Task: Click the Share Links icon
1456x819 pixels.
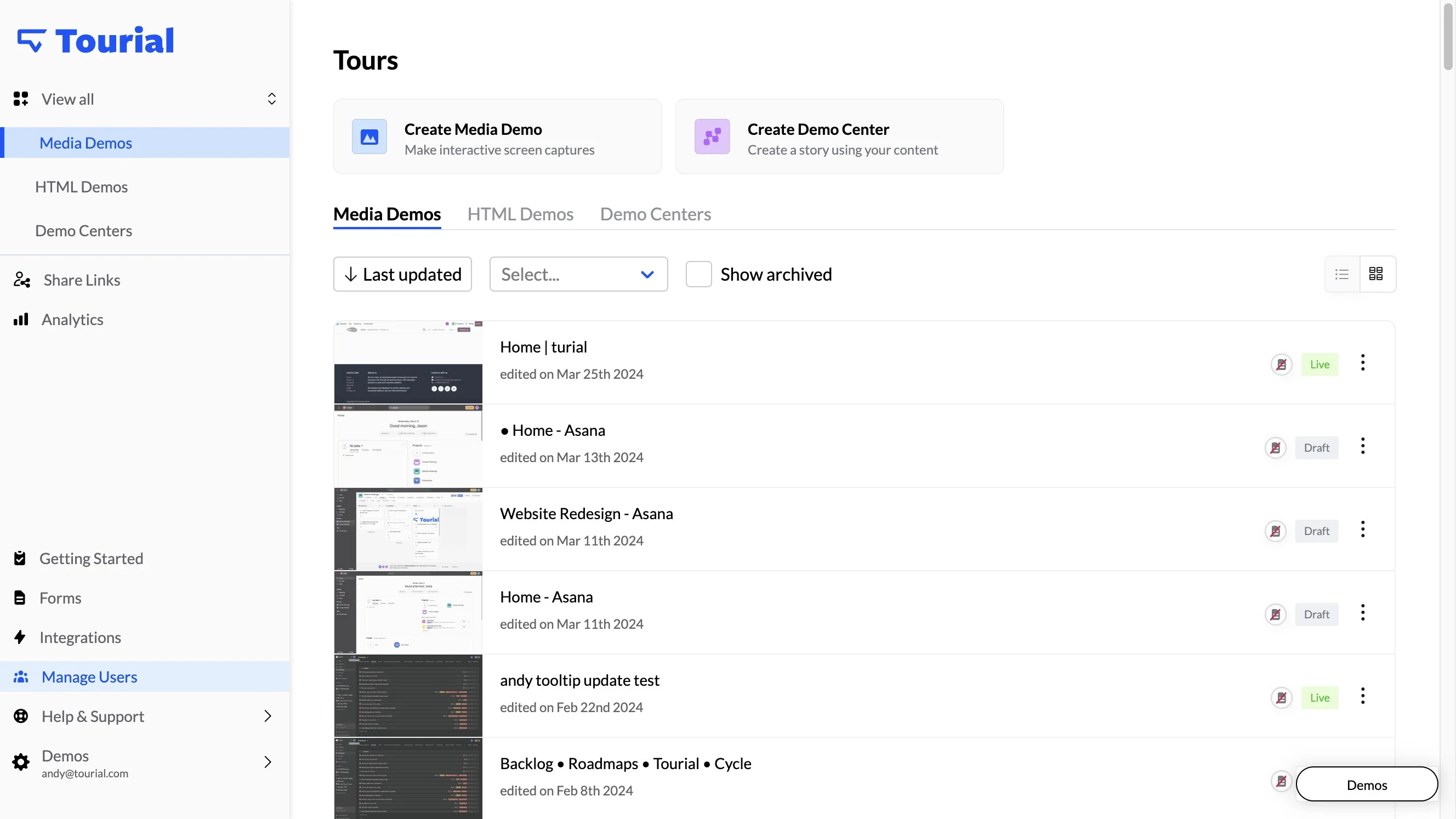Action: [x=22, y=280]
